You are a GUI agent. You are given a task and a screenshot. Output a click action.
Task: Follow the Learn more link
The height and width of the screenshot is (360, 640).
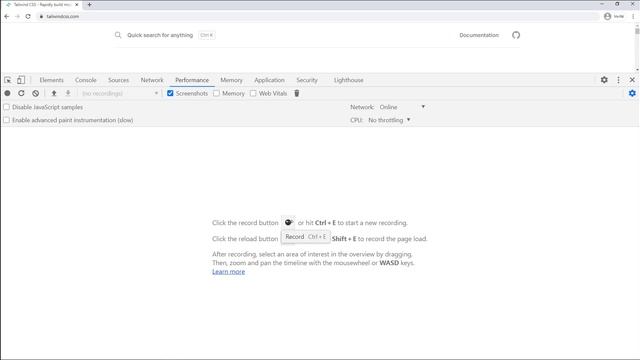(x=229, y=272)
